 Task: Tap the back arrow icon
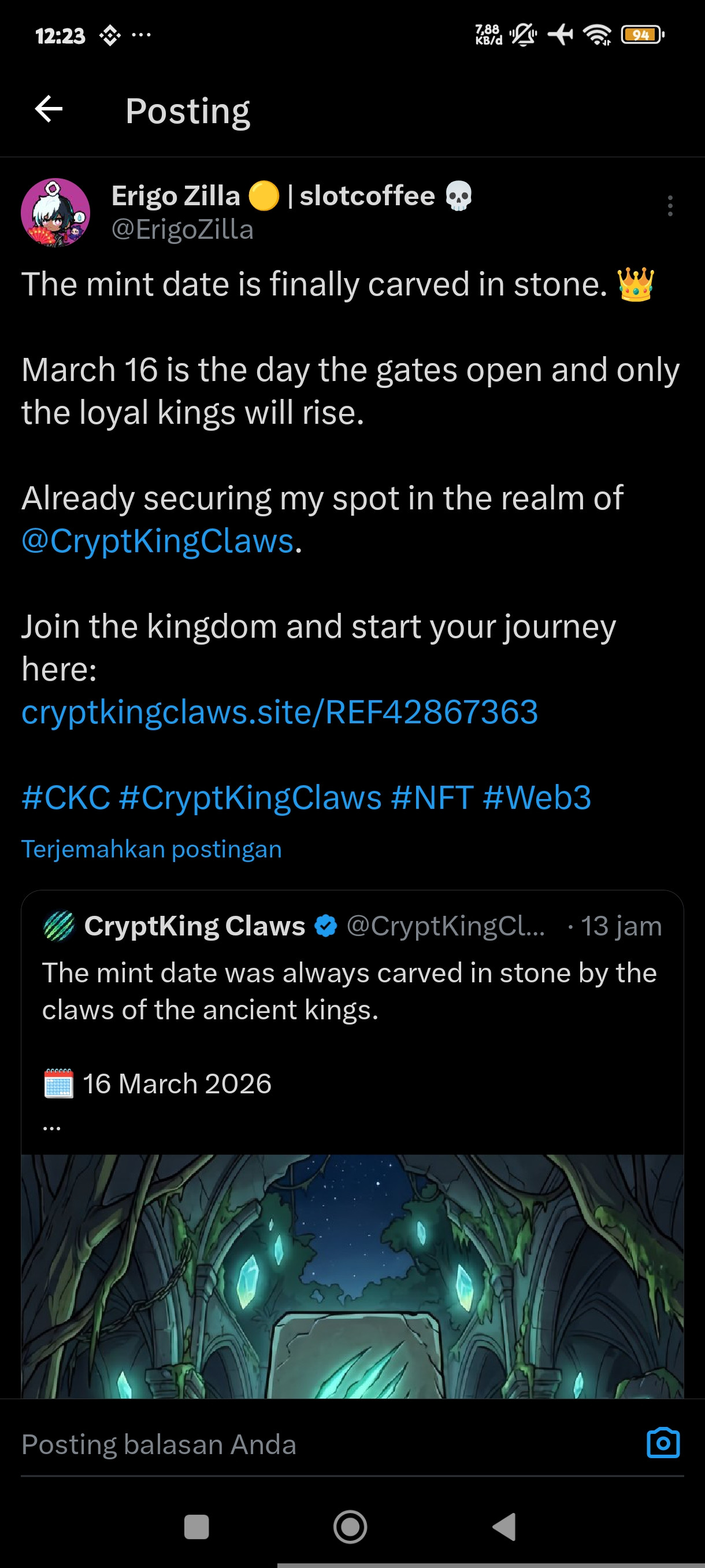pyautogui.click(x=49, y=110)
